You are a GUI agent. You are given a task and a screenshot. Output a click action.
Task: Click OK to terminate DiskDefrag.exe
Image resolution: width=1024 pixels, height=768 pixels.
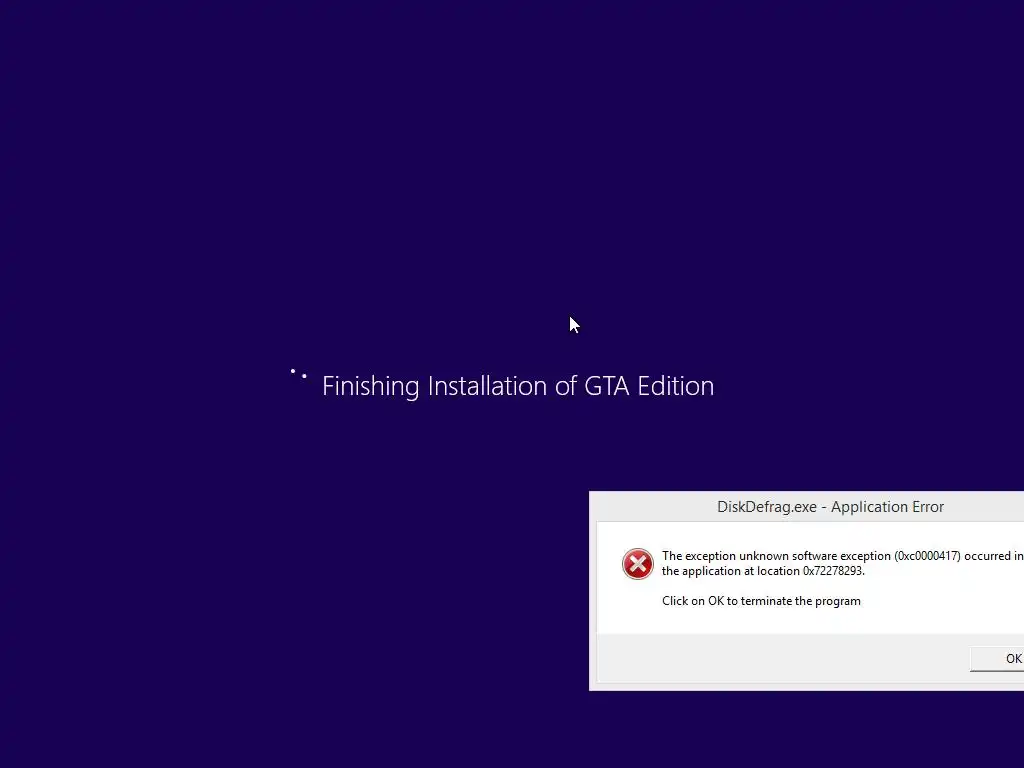coord(997,658)
